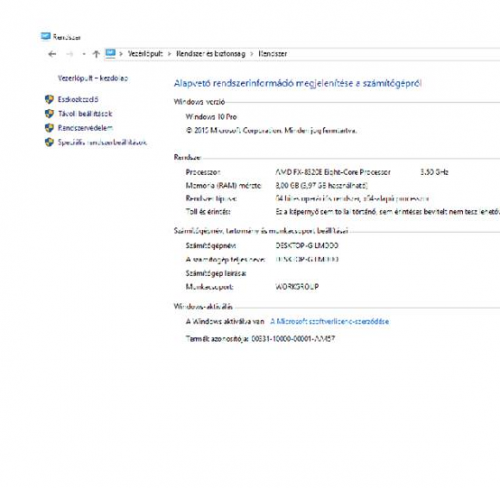Click the Rendszer típusa 64 bites value

pyautogui.click(x=352, y=199)
